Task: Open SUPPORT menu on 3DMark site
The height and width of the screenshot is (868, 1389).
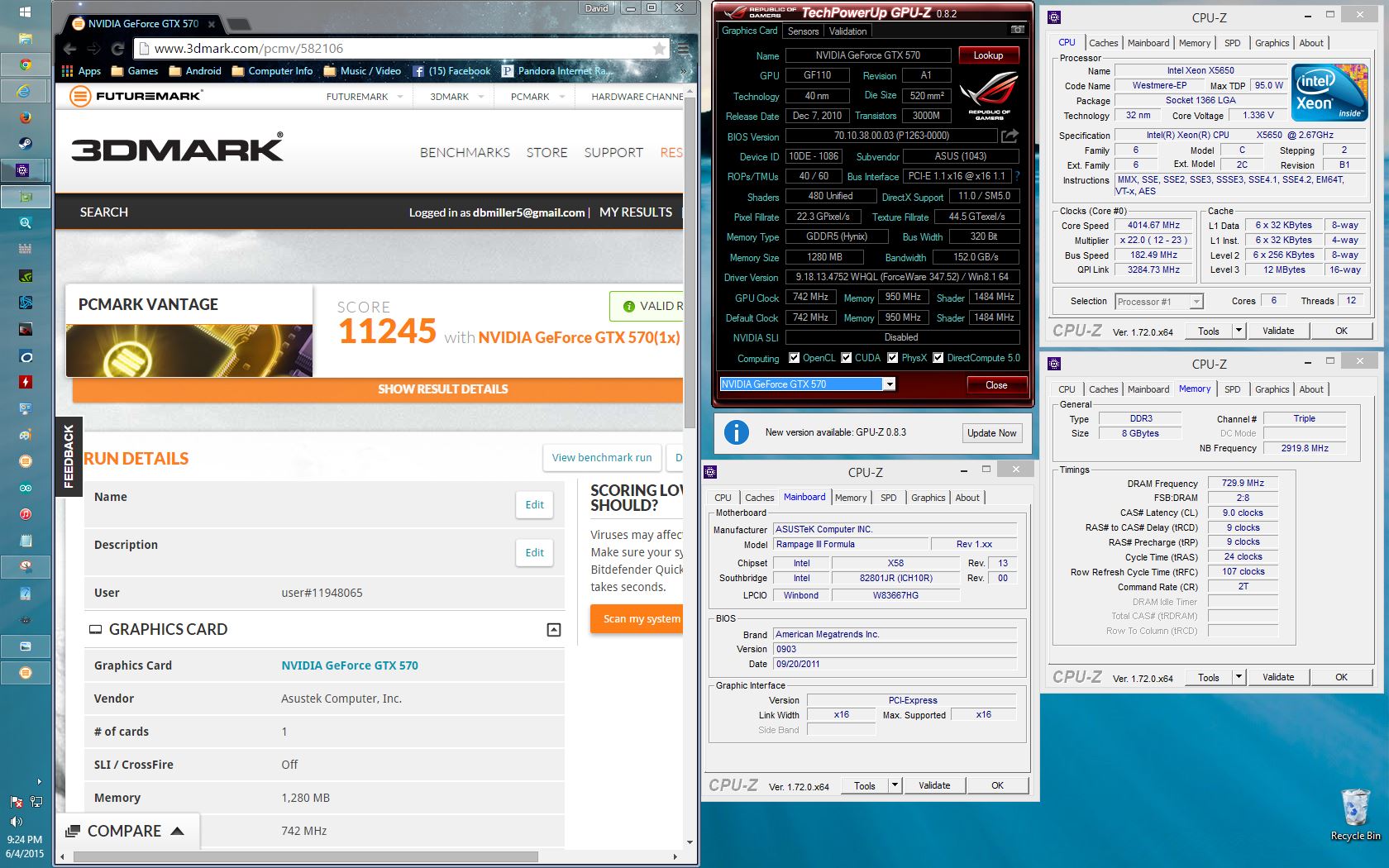Action: pos(613,153)
